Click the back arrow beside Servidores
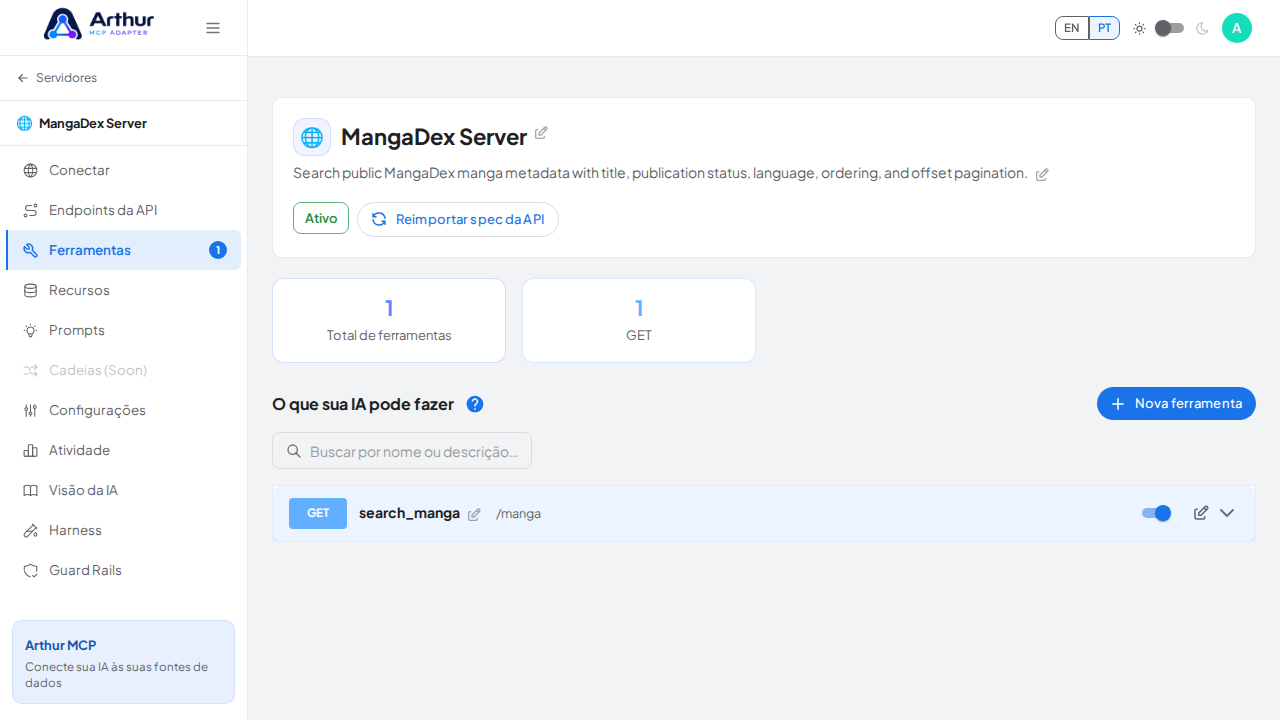This screenshot has height=720, width=1280. click(23, 78)
